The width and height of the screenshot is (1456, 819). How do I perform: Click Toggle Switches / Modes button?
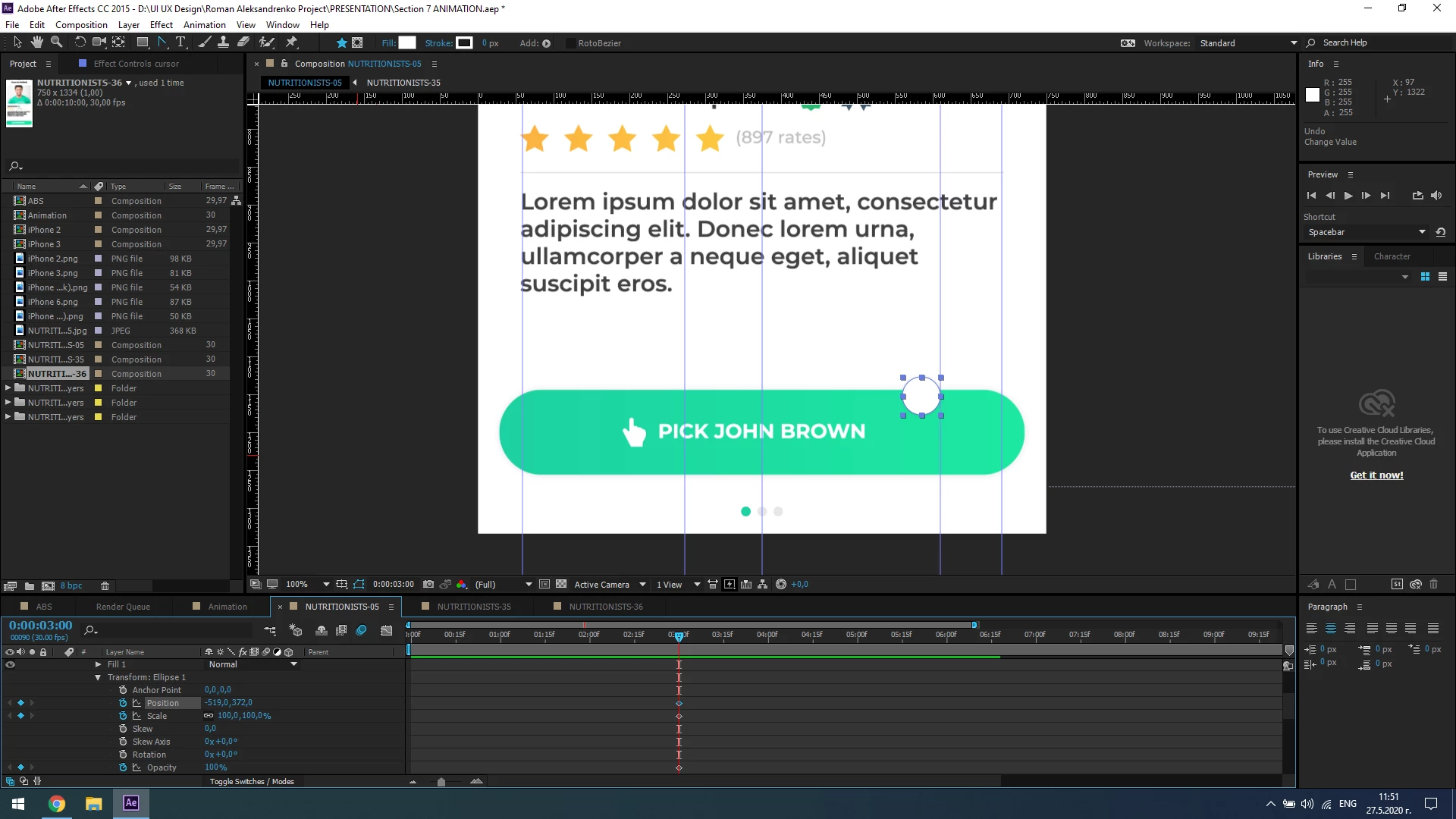[x=252, y=782]
